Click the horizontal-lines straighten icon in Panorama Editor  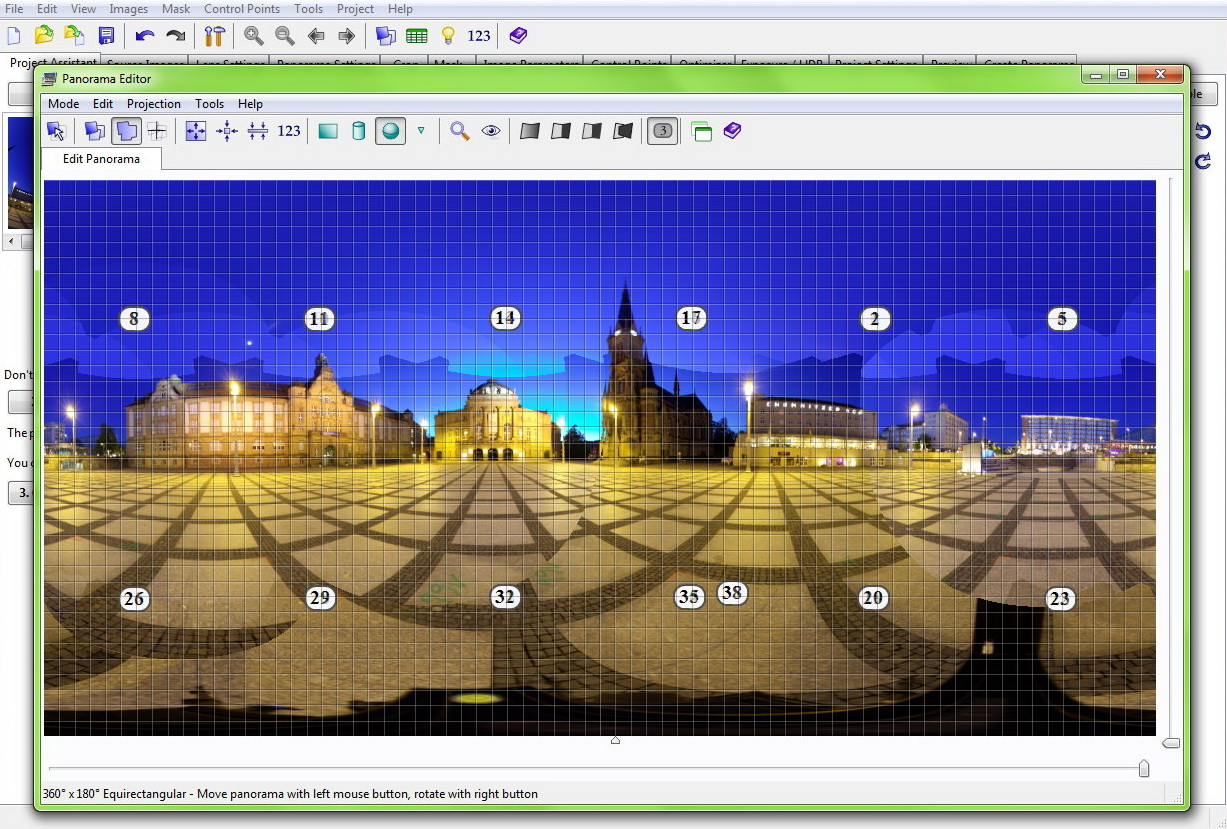pos(258,131)
